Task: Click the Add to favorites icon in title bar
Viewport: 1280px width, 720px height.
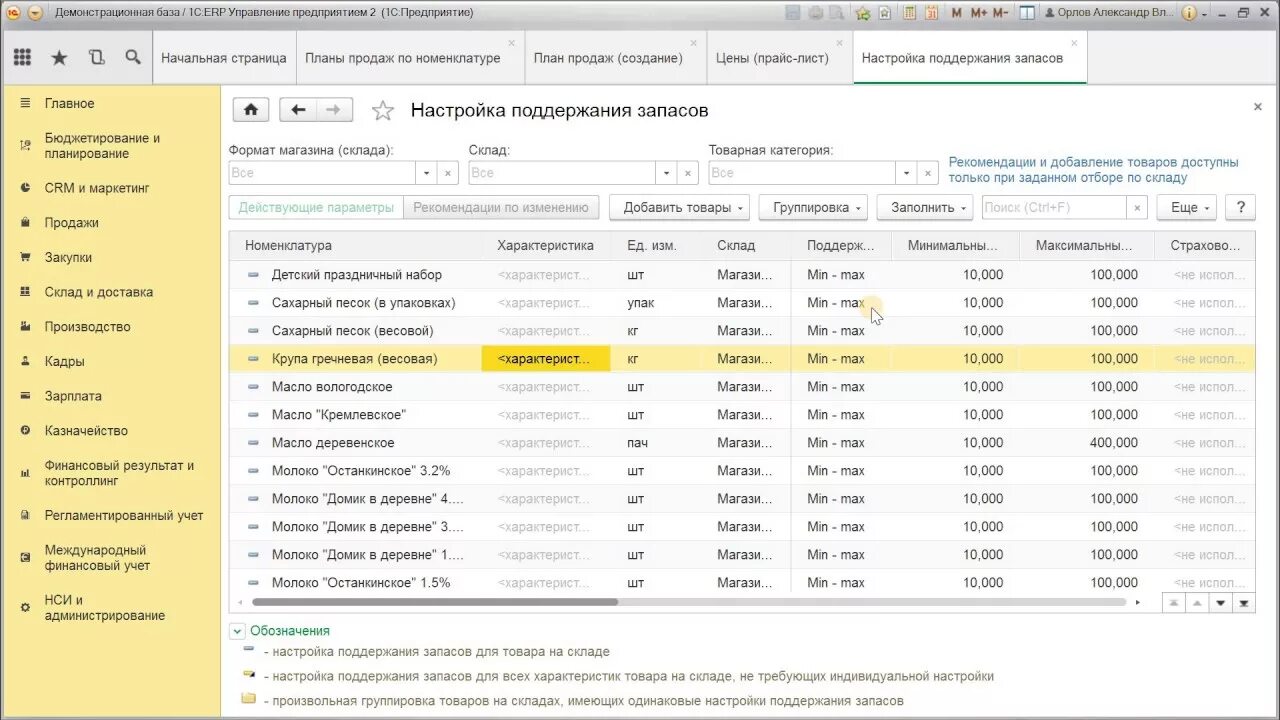Action: (863, 13)
